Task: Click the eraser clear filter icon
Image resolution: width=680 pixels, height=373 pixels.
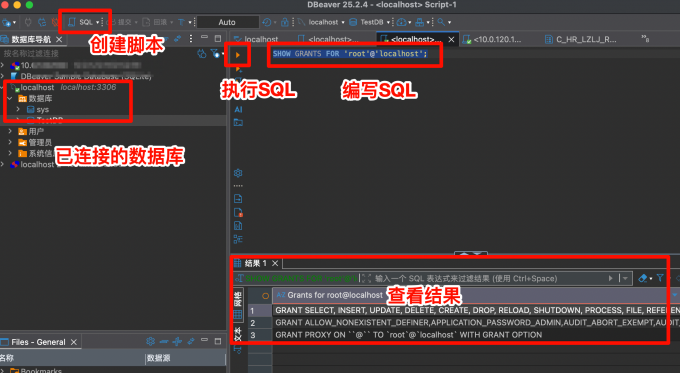Action: coord(643,278)
